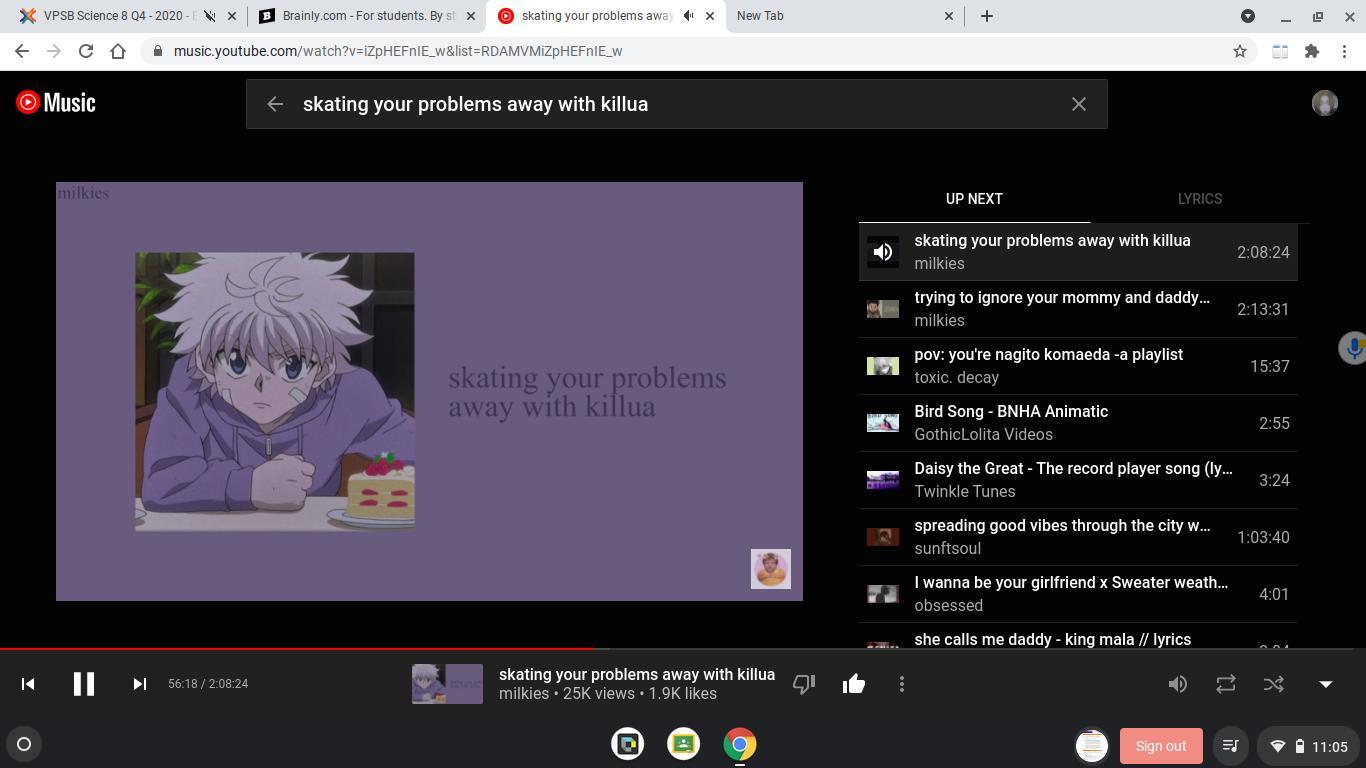1366x768 pixels.
Task: Toggle the thumbs-up like button
Action: tap(854, 684)
